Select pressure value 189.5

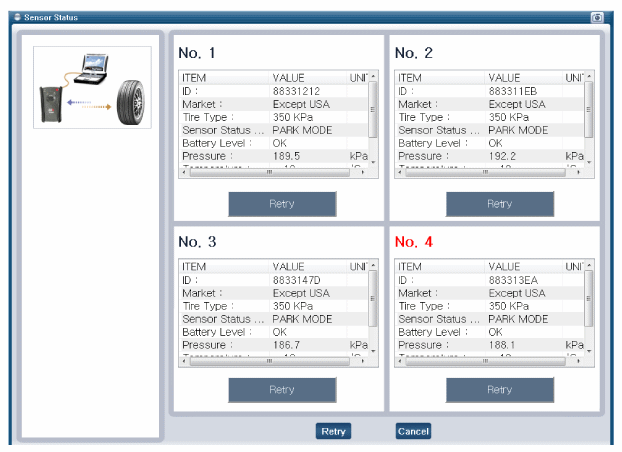tap(286, 156)
